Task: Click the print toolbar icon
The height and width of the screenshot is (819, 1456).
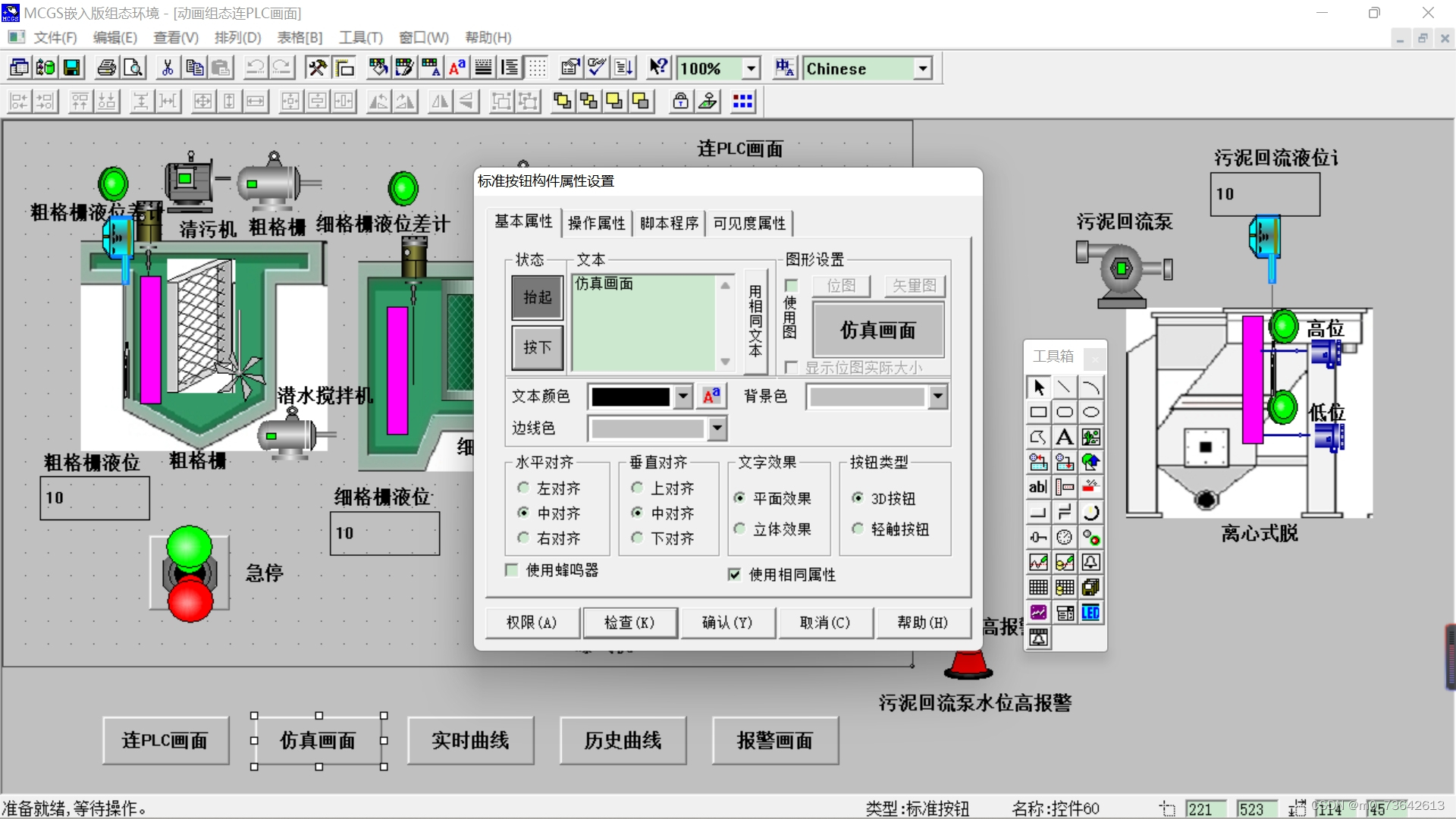Action: pyautogui.click(x=106, y=68)
